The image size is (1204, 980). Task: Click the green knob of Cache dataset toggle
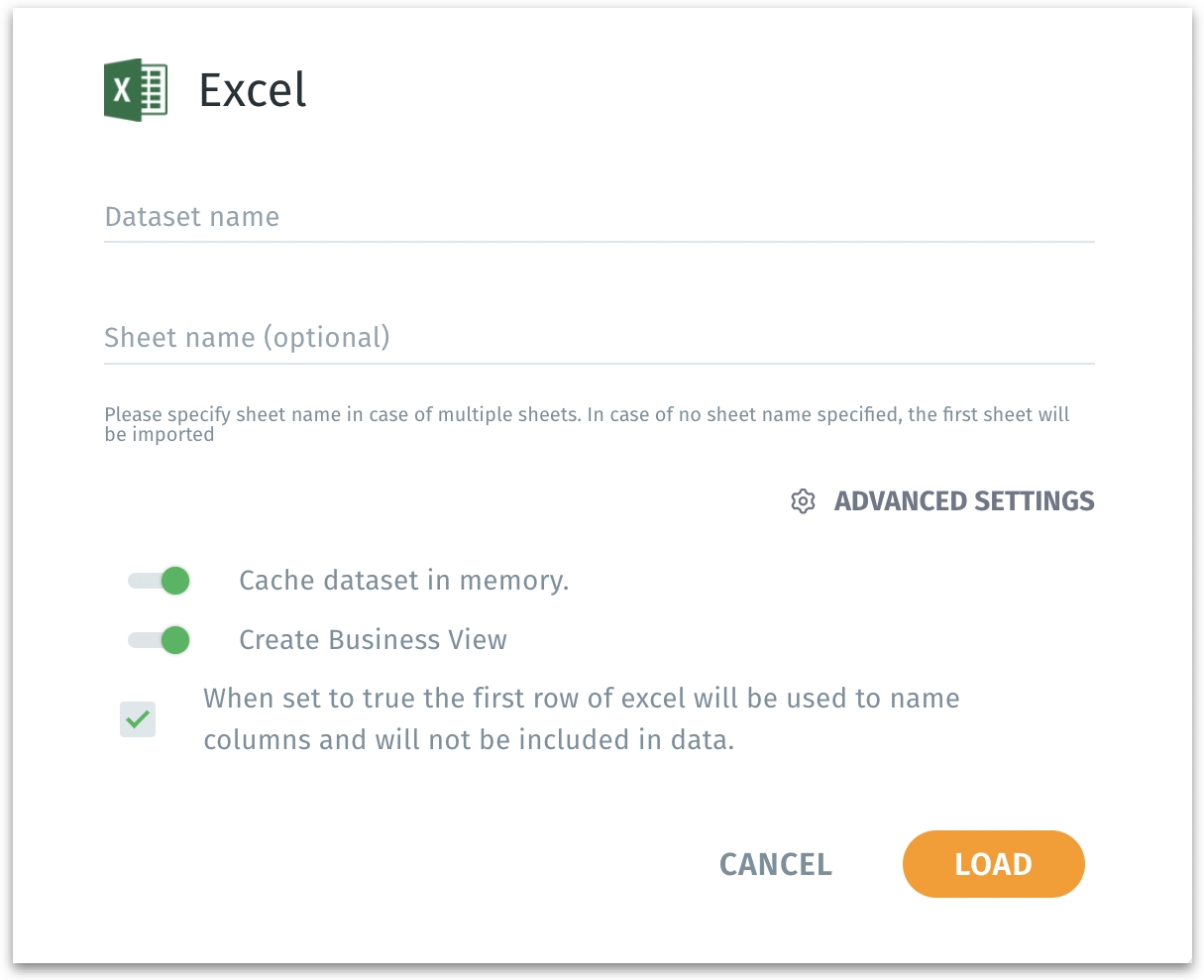[x=175, y=581]
